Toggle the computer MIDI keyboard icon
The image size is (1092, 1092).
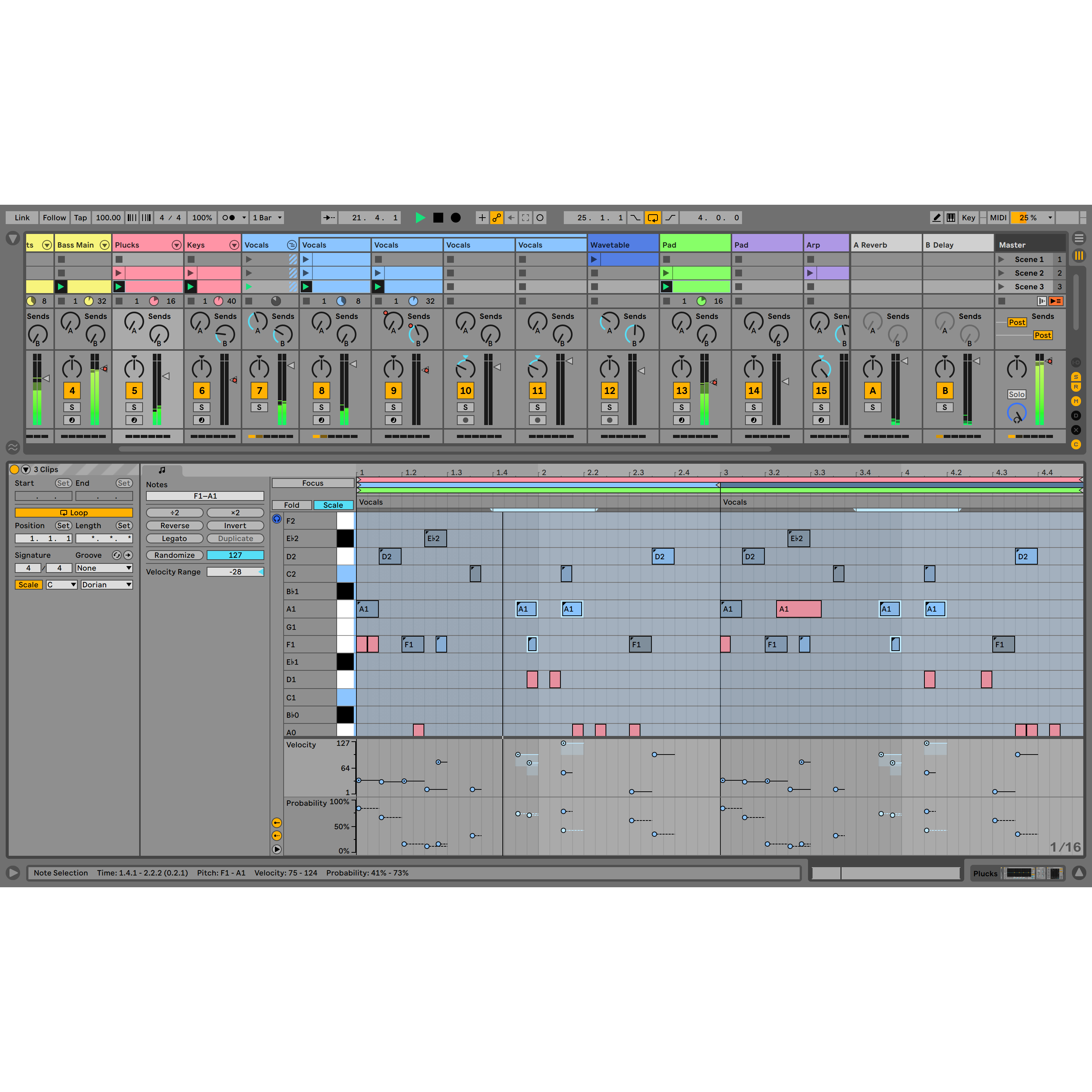[951, 218]
